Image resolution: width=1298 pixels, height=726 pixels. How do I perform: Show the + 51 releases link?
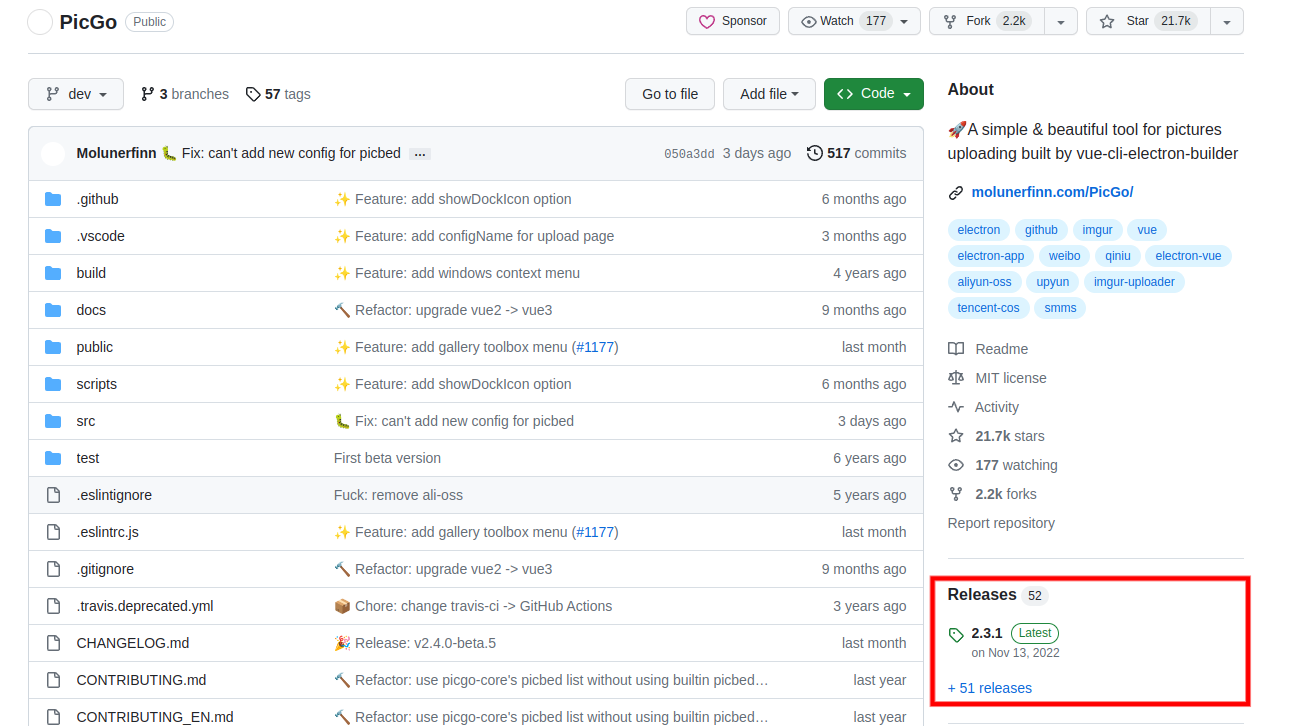pos(990,688)
